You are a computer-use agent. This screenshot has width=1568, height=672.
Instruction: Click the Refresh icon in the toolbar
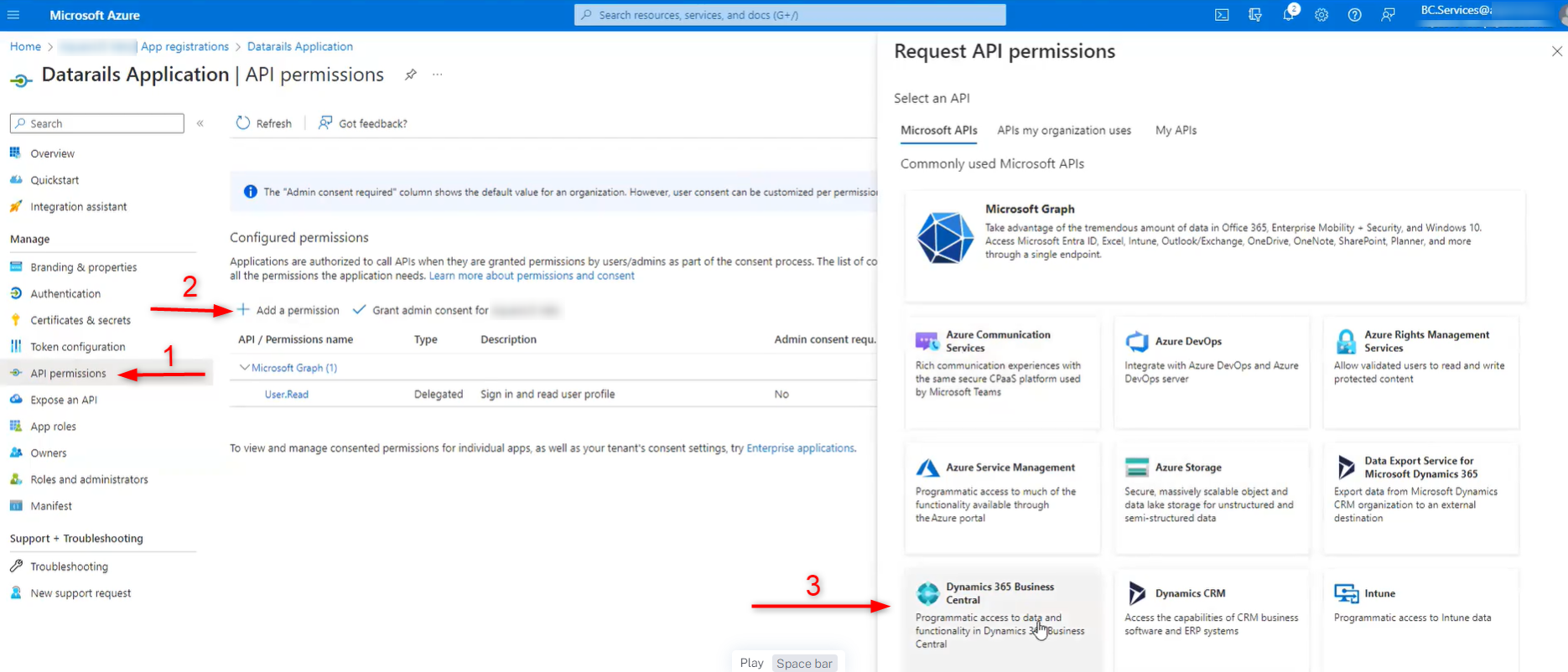(243, 123)
